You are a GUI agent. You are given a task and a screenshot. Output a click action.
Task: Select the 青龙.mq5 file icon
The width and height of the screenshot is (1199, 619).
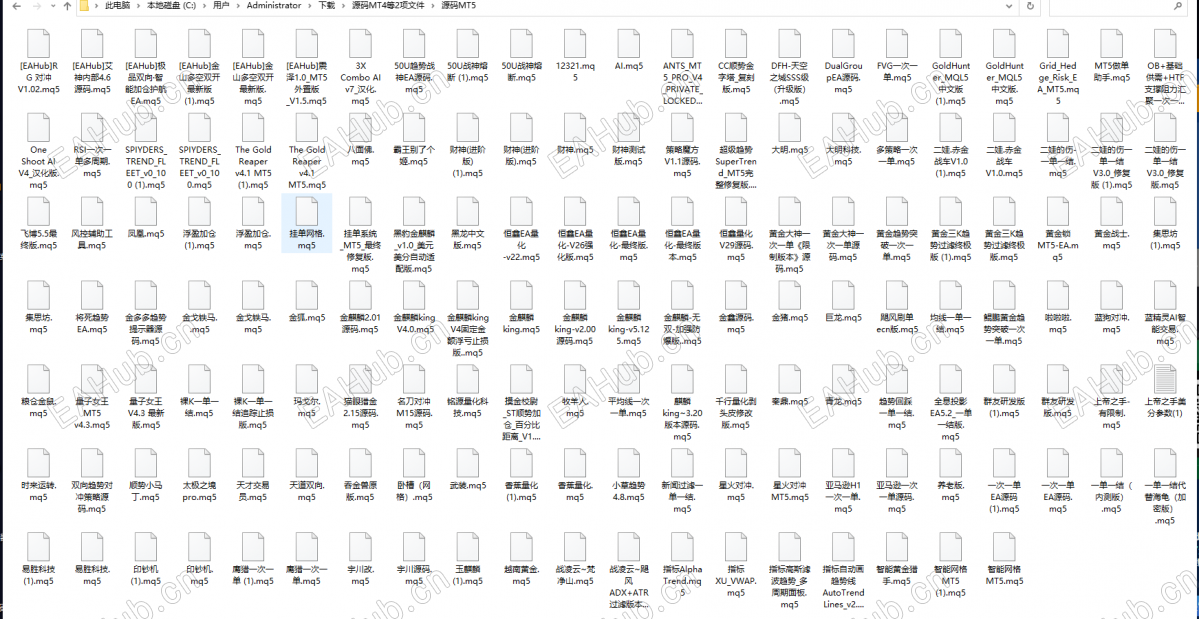click(843, 379)
